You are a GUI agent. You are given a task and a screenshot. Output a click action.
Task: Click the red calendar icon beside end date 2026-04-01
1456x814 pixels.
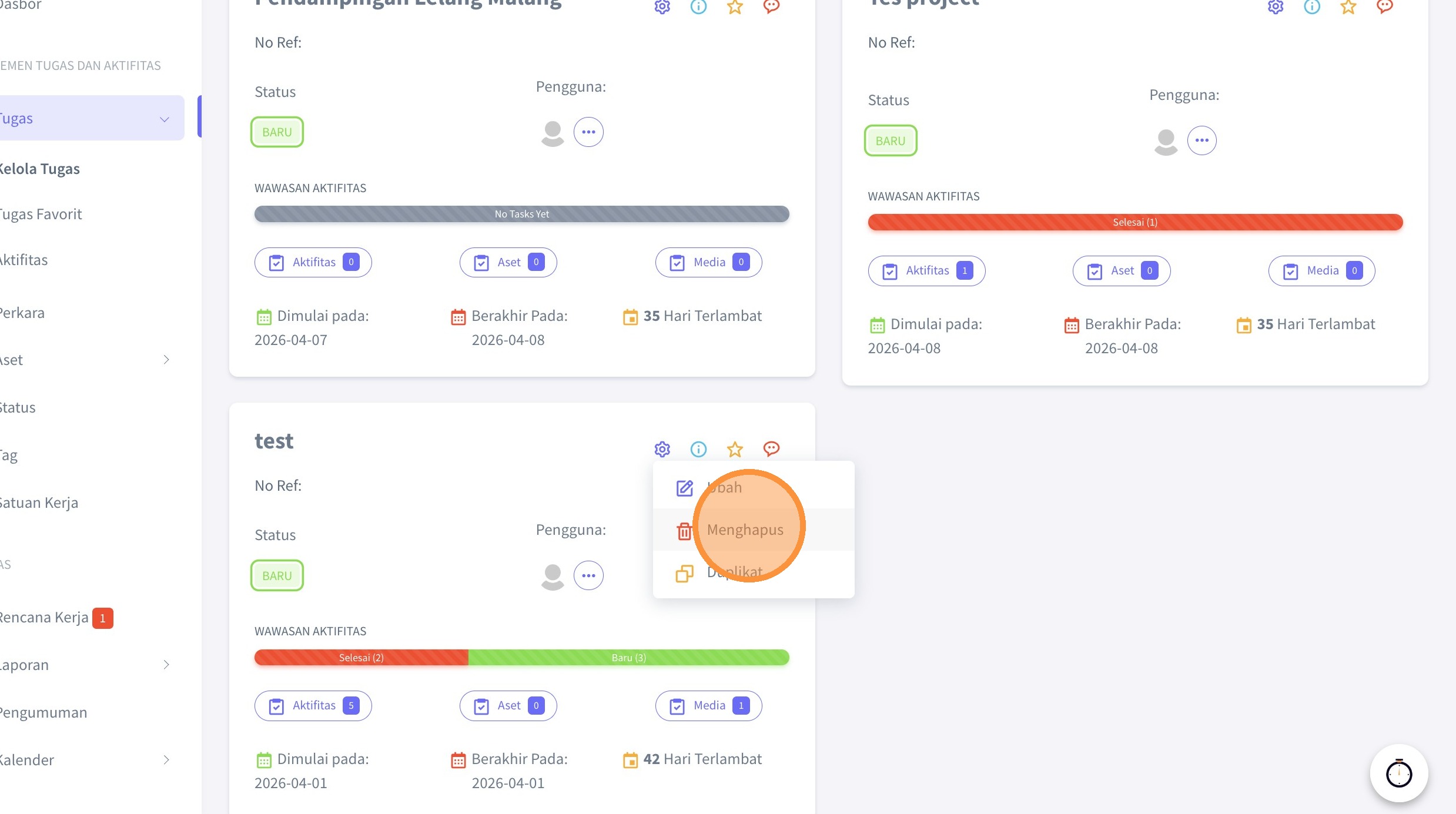458,760
